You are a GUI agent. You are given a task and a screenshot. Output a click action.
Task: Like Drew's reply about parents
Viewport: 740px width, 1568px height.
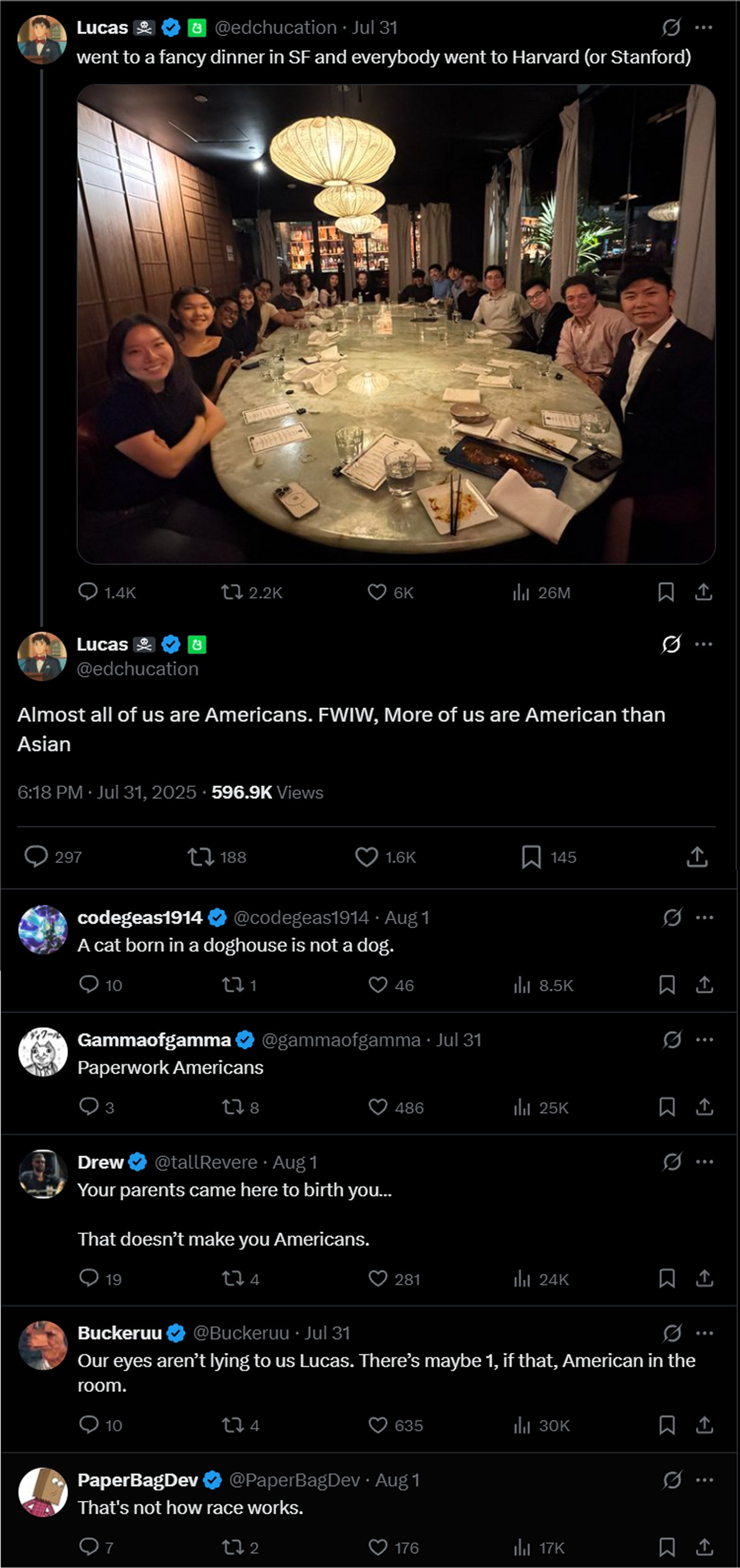tap(378, 1278)
